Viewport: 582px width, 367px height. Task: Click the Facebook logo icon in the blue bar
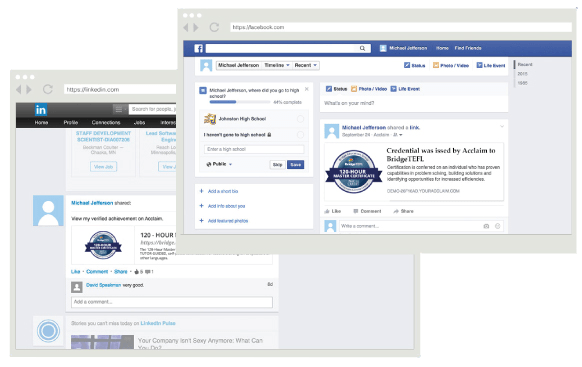coord(199,48)
